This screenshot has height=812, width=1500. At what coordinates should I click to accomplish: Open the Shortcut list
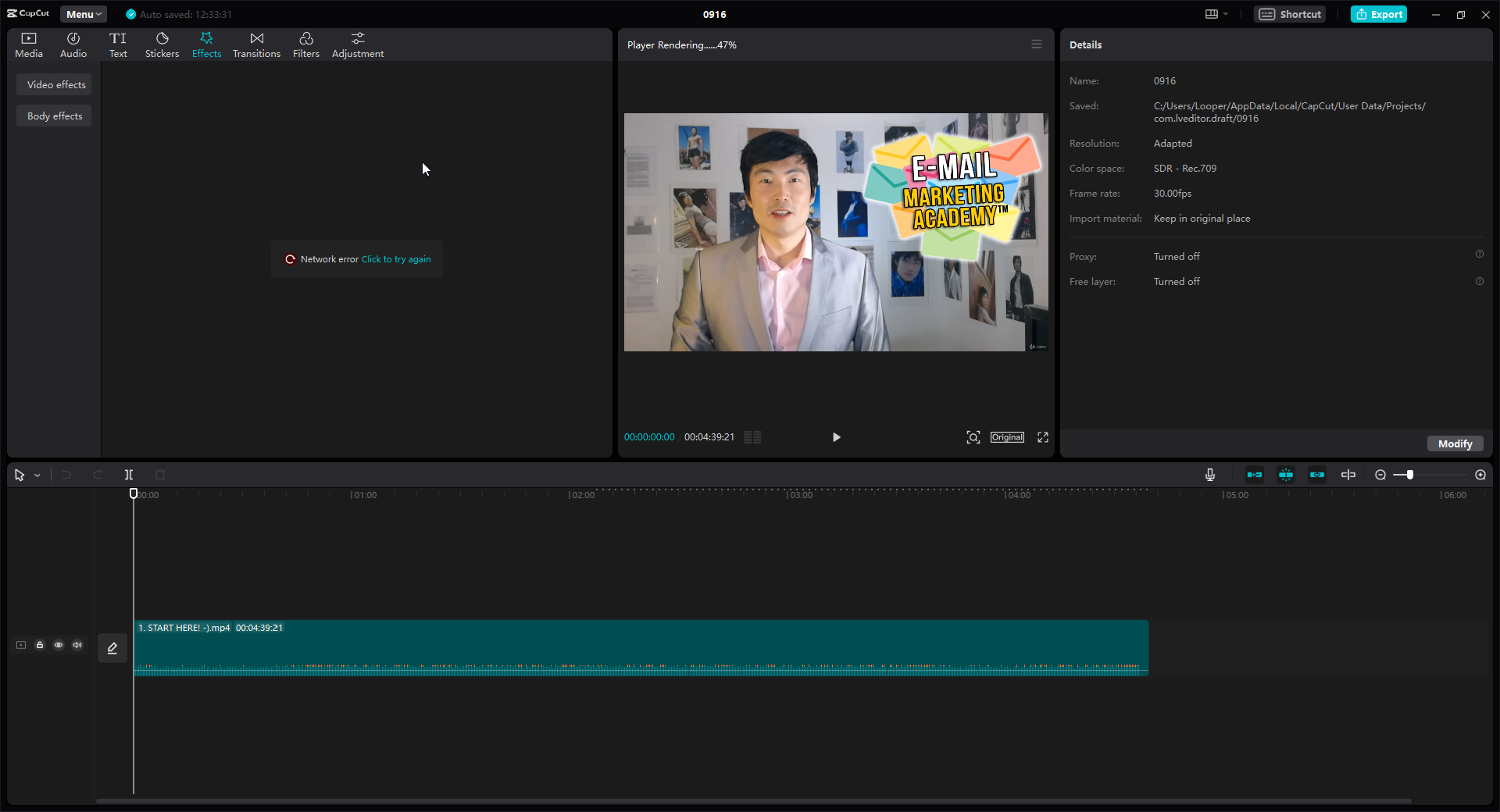pos(1290,14)
